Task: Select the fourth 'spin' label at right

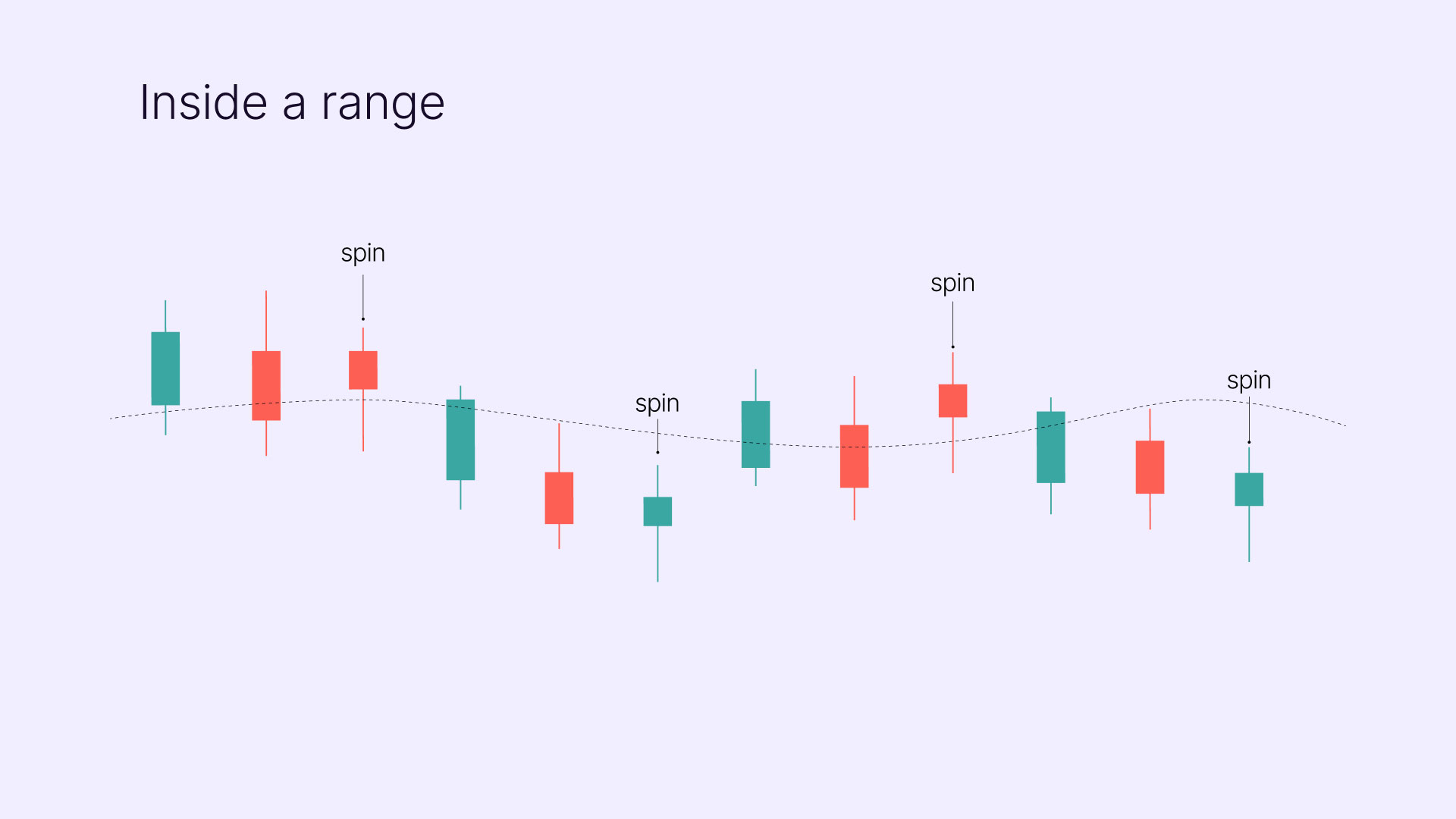Action: click(x=1249, y=381)
